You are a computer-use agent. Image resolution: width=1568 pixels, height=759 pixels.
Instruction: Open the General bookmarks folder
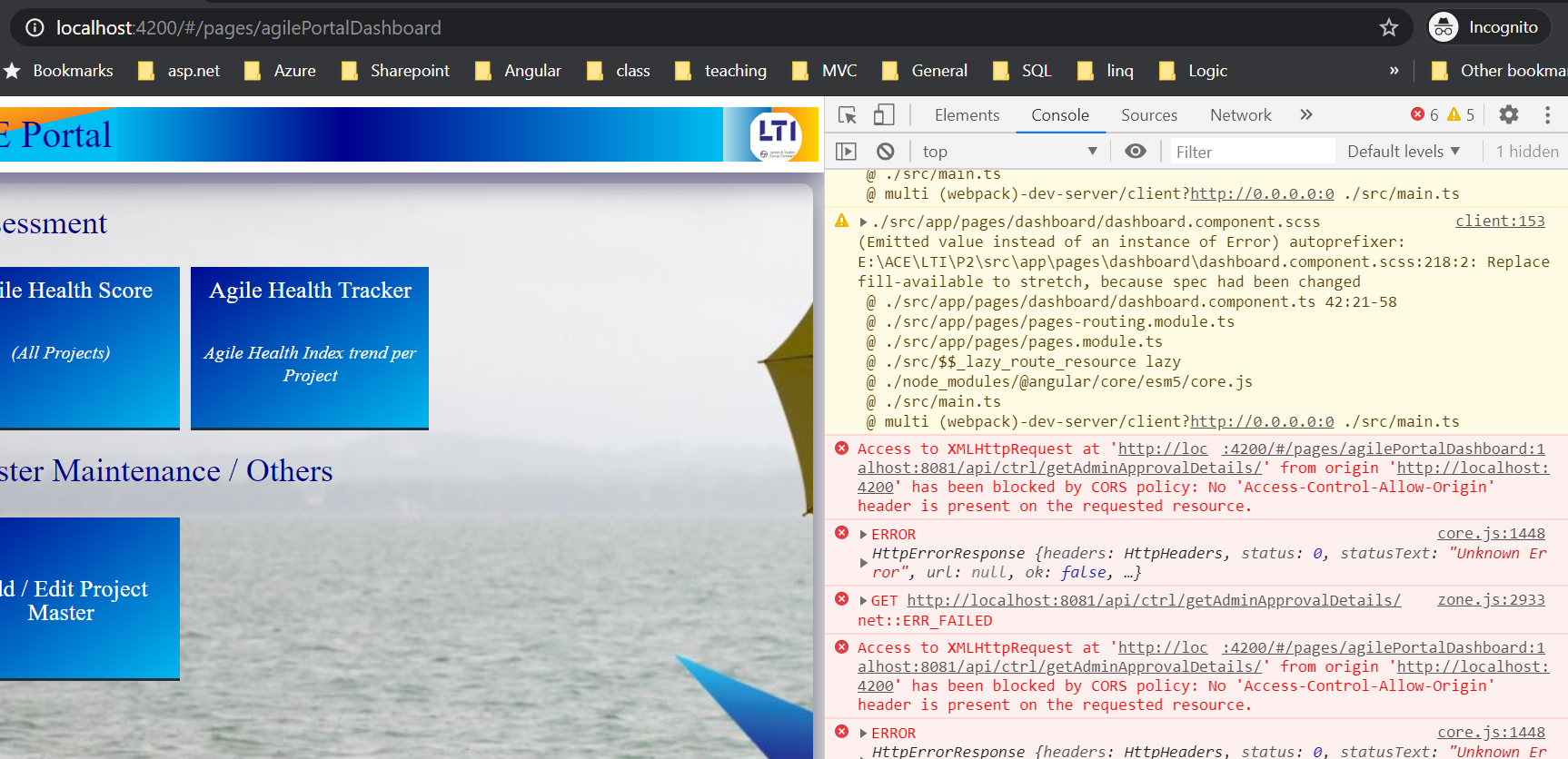[925, 71]
